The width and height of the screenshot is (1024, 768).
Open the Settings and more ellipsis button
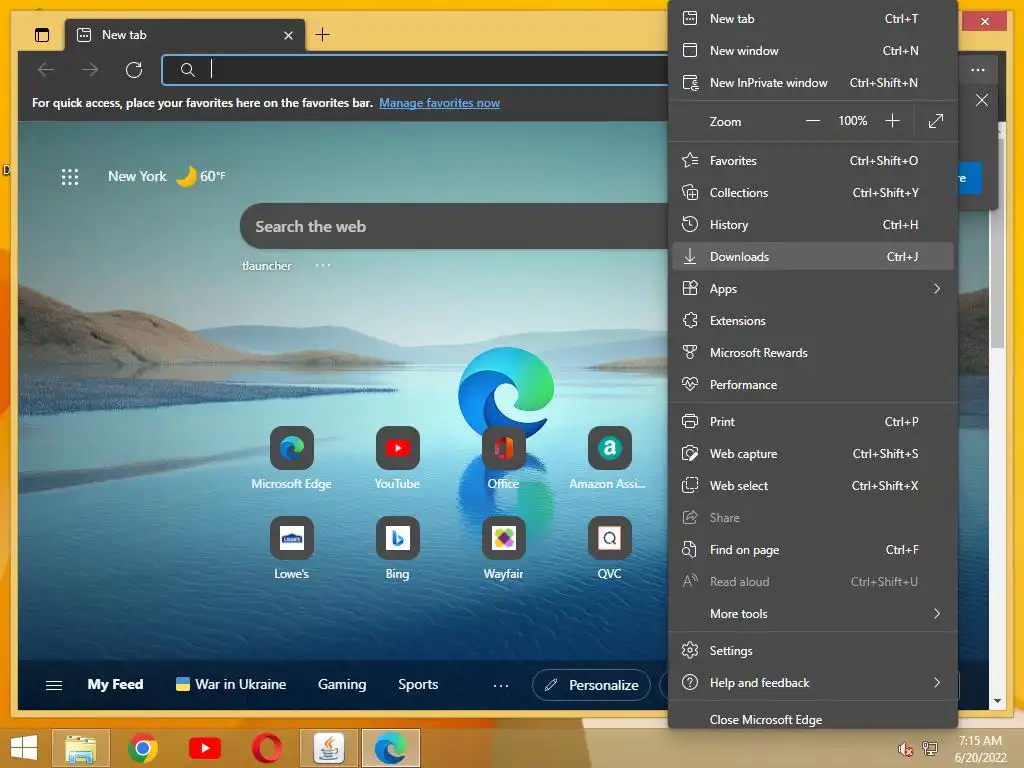pos(978,69)
